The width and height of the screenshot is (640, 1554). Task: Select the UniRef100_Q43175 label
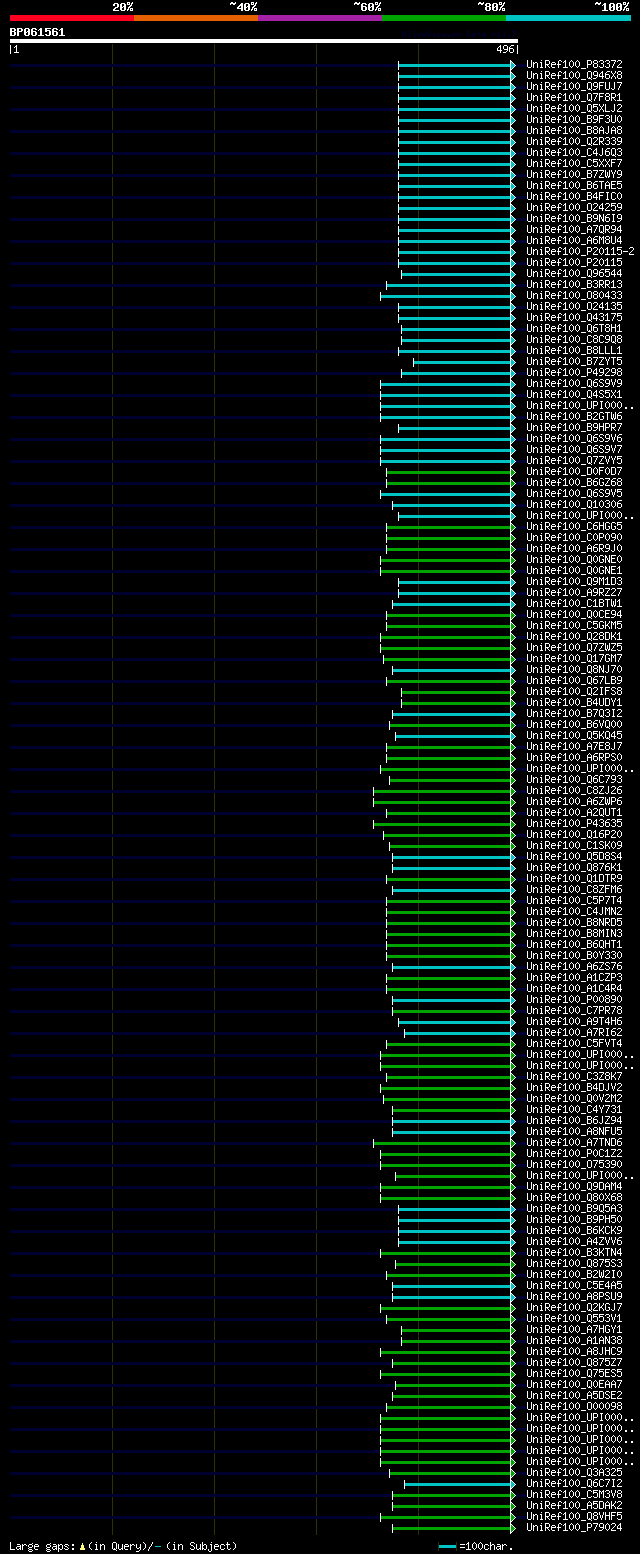[574, 318]
